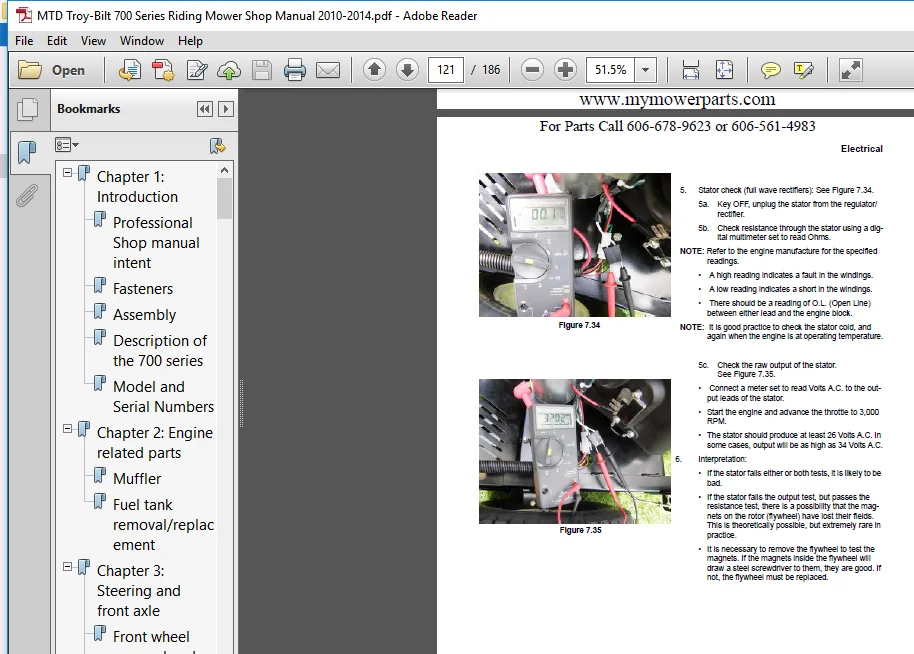
Task: Open the File menu
Action: click(24, 41)
